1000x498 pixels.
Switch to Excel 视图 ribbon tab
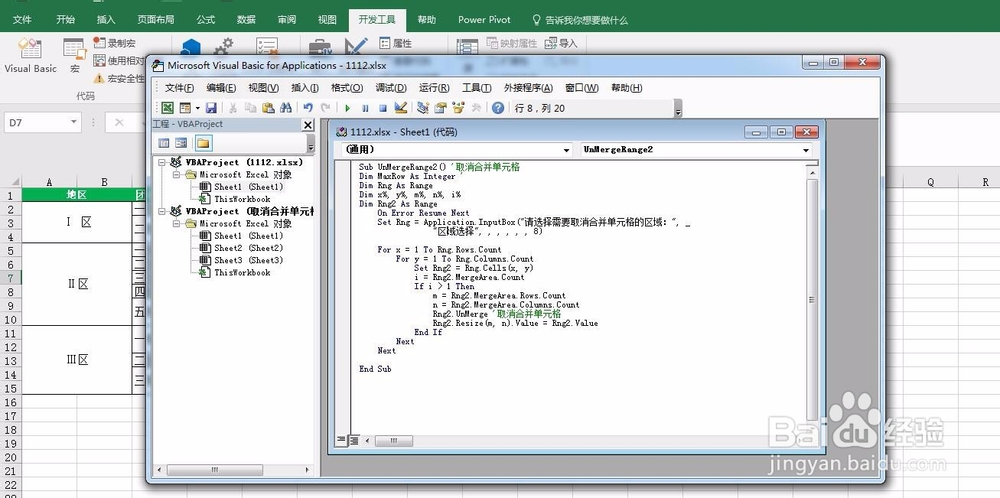tap(327, 20)
